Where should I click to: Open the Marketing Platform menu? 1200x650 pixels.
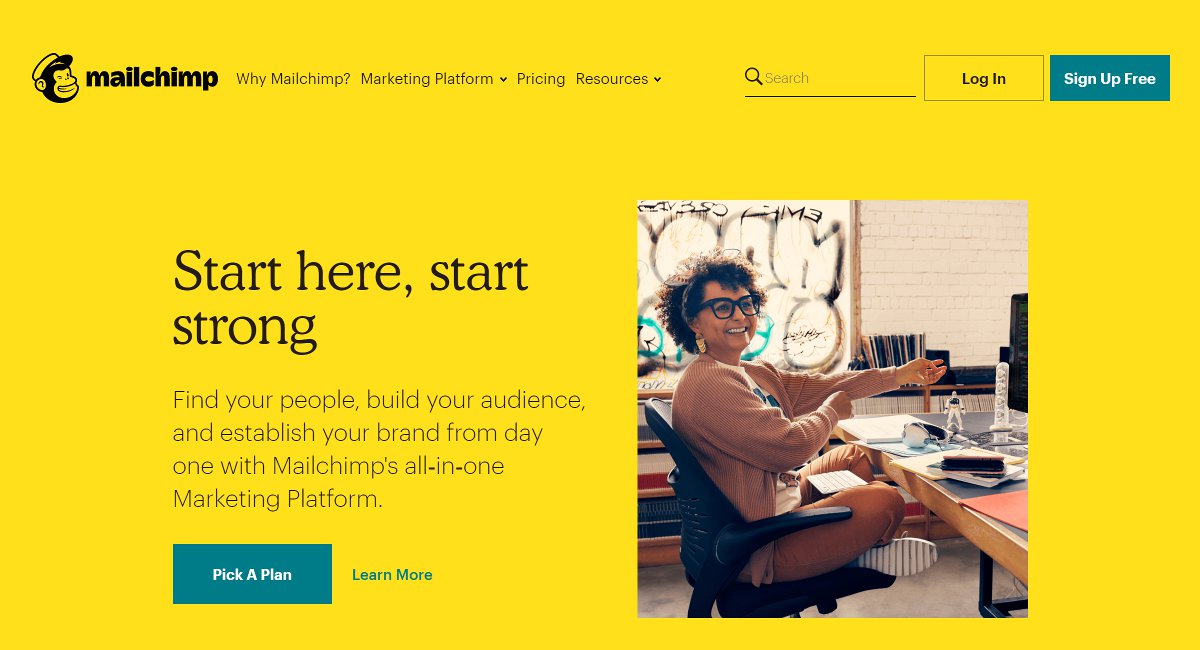coord(427,79)
